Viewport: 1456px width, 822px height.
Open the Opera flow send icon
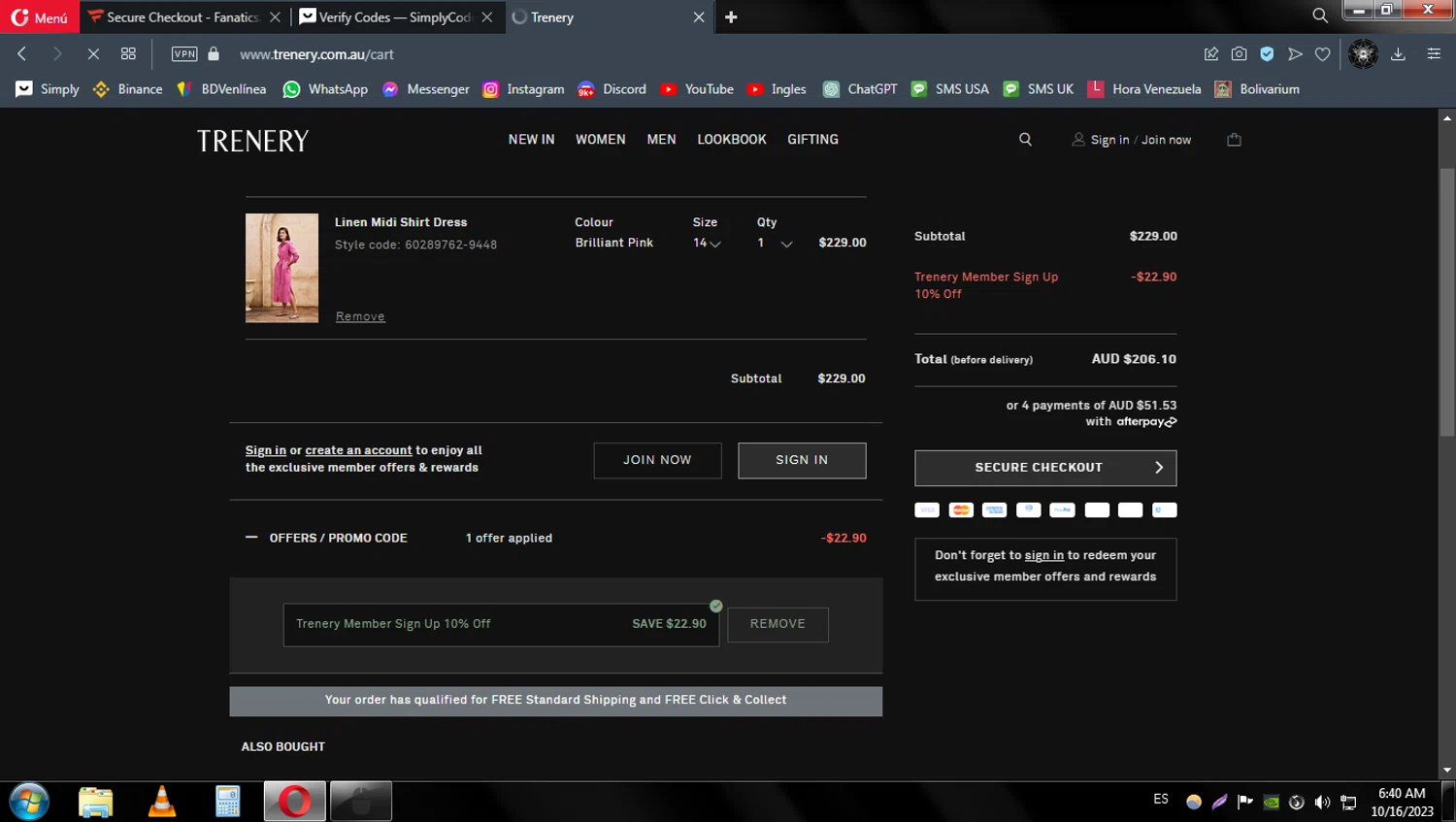(1295, 54)
